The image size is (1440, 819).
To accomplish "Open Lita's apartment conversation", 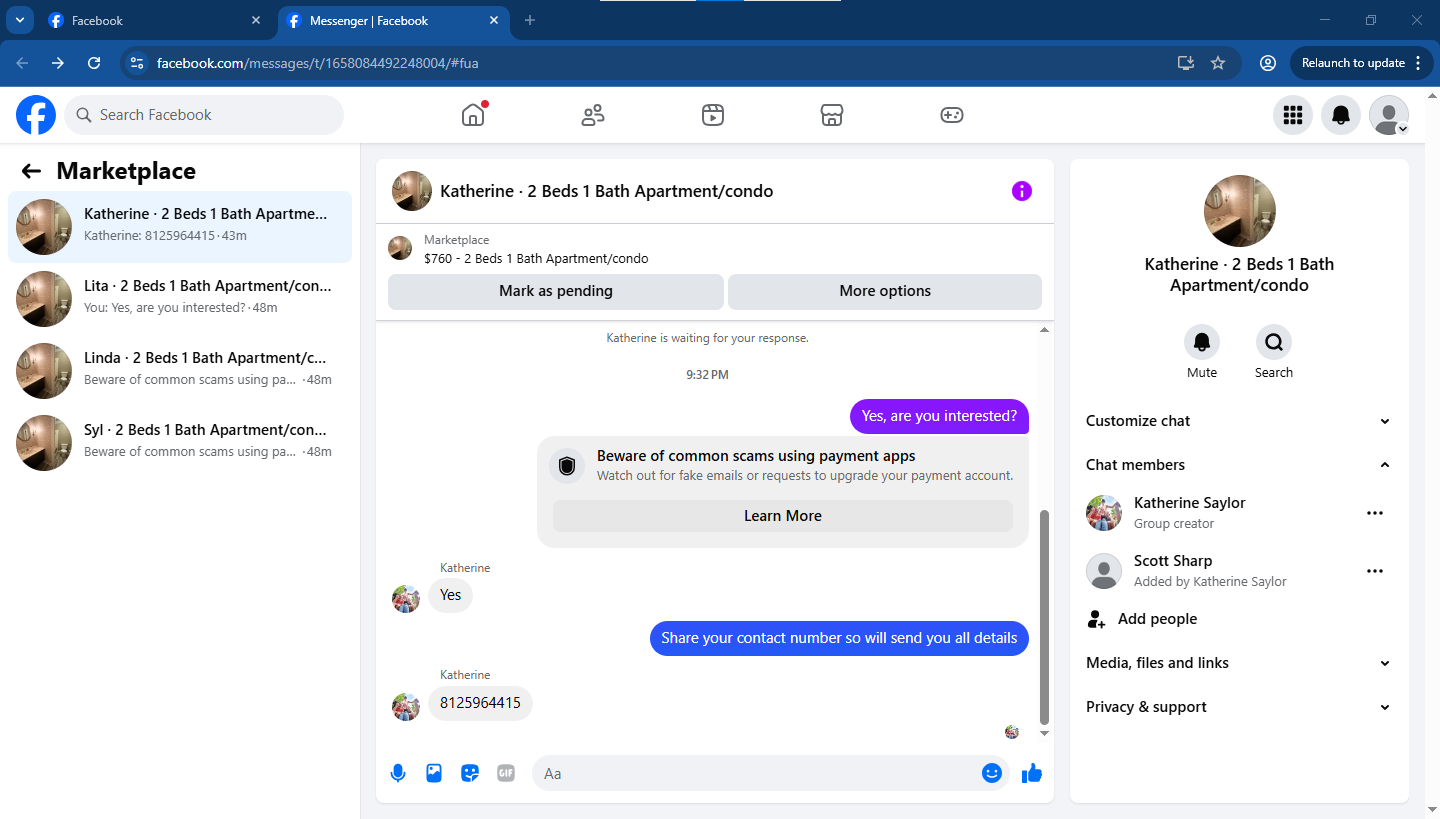I will click(180, 299).
